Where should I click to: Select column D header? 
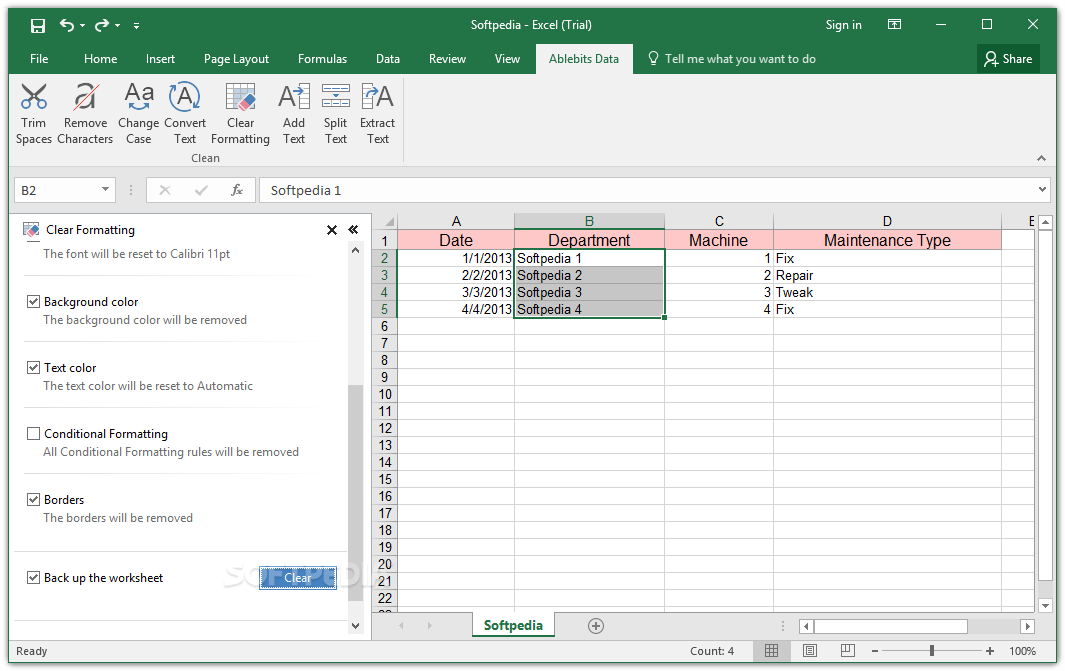(x=887, y=221)
